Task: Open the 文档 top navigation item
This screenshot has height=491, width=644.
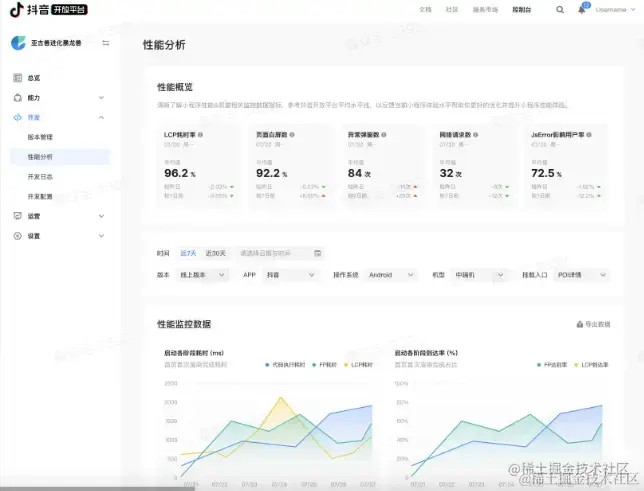Action: [x=425, y=9]
